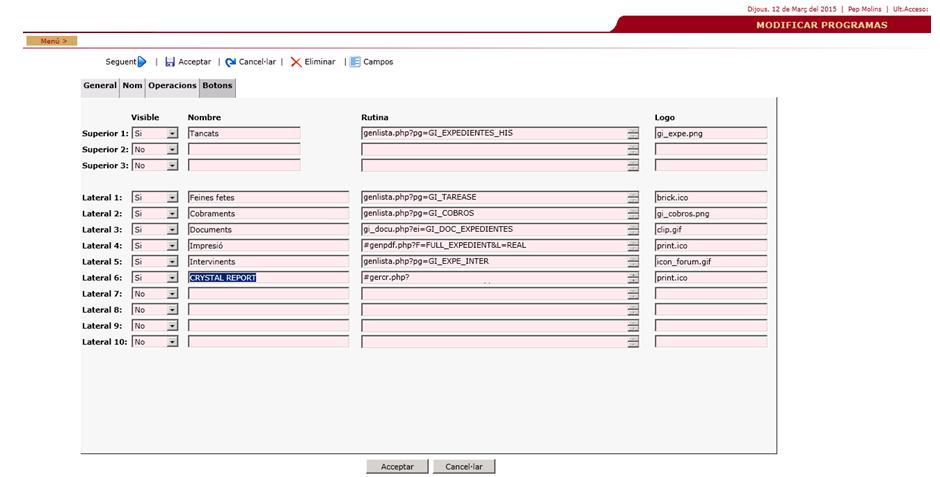Click the Acceptar toolbar link

pyautogui.click(x=195, y=62)
